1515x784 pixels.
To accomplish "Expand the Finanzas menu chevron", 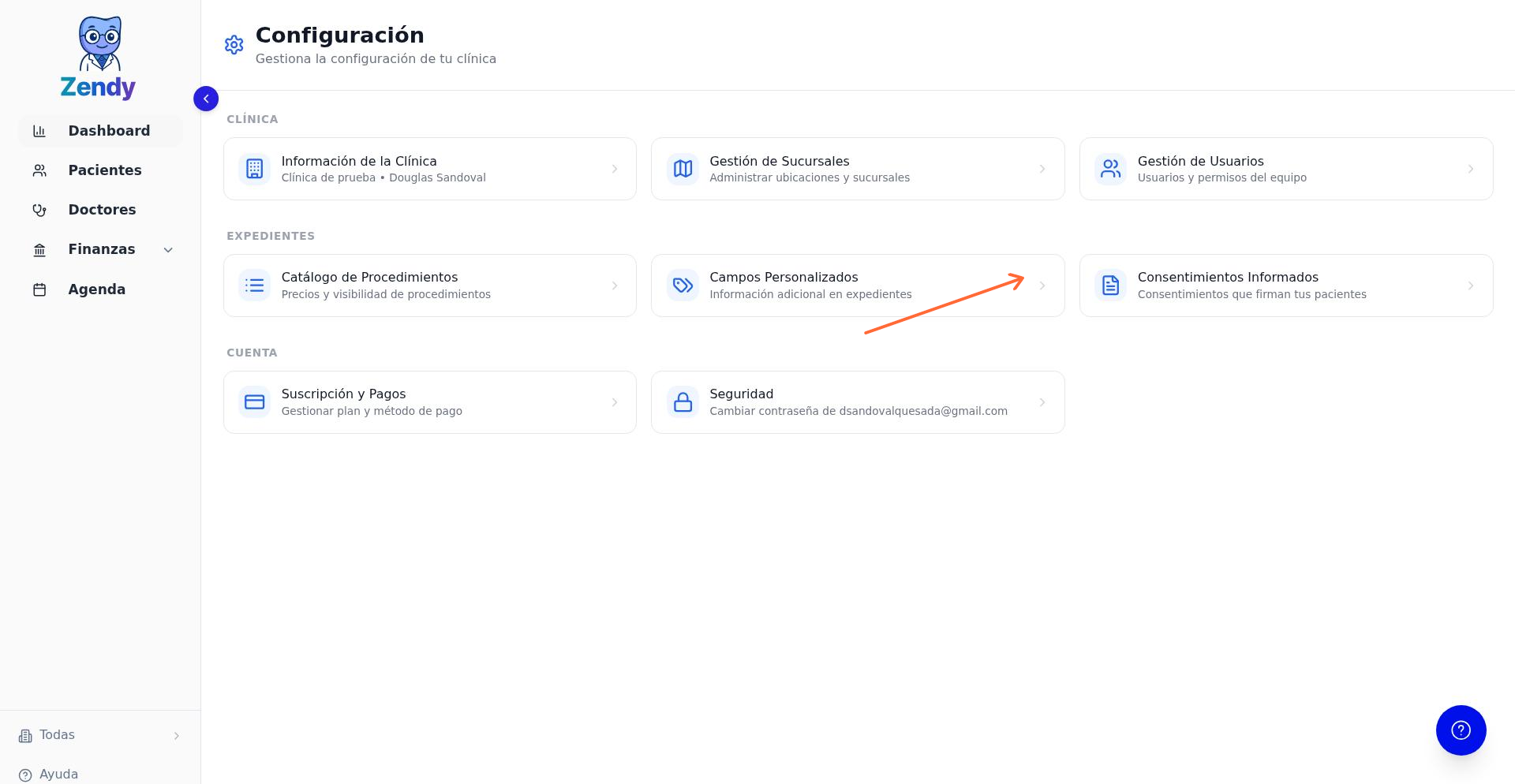I will tap(167, 249).
